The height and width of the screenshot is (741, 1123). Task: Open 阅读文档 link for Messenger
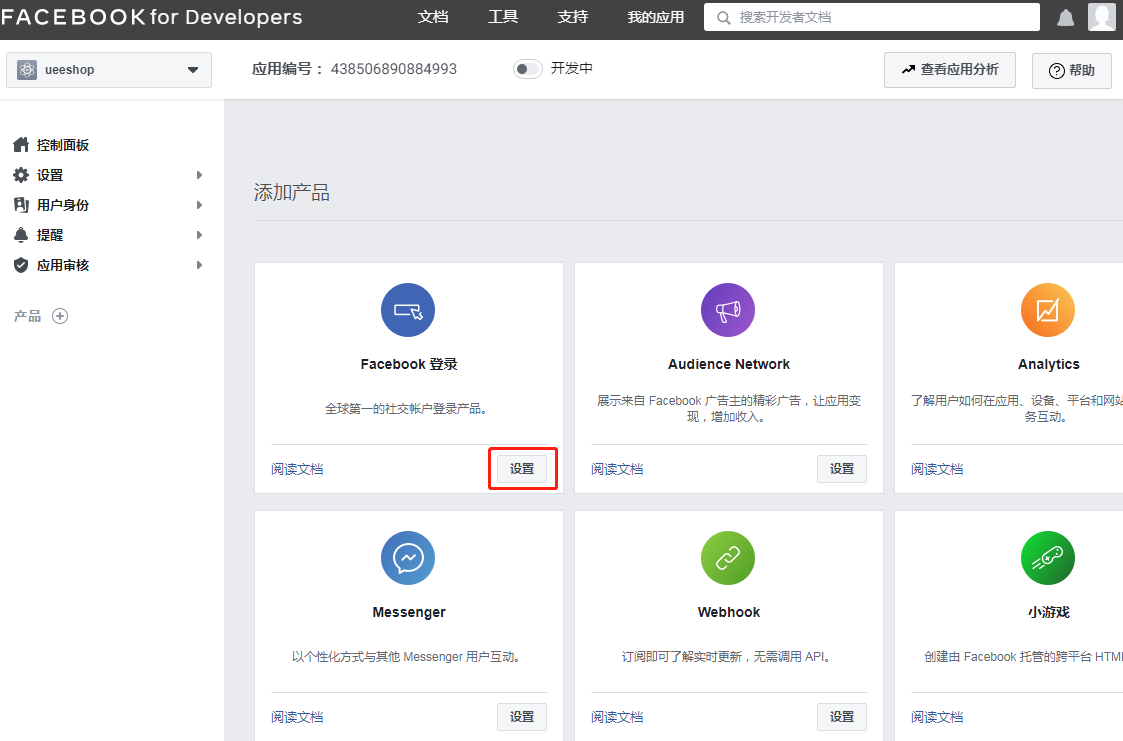297,717
